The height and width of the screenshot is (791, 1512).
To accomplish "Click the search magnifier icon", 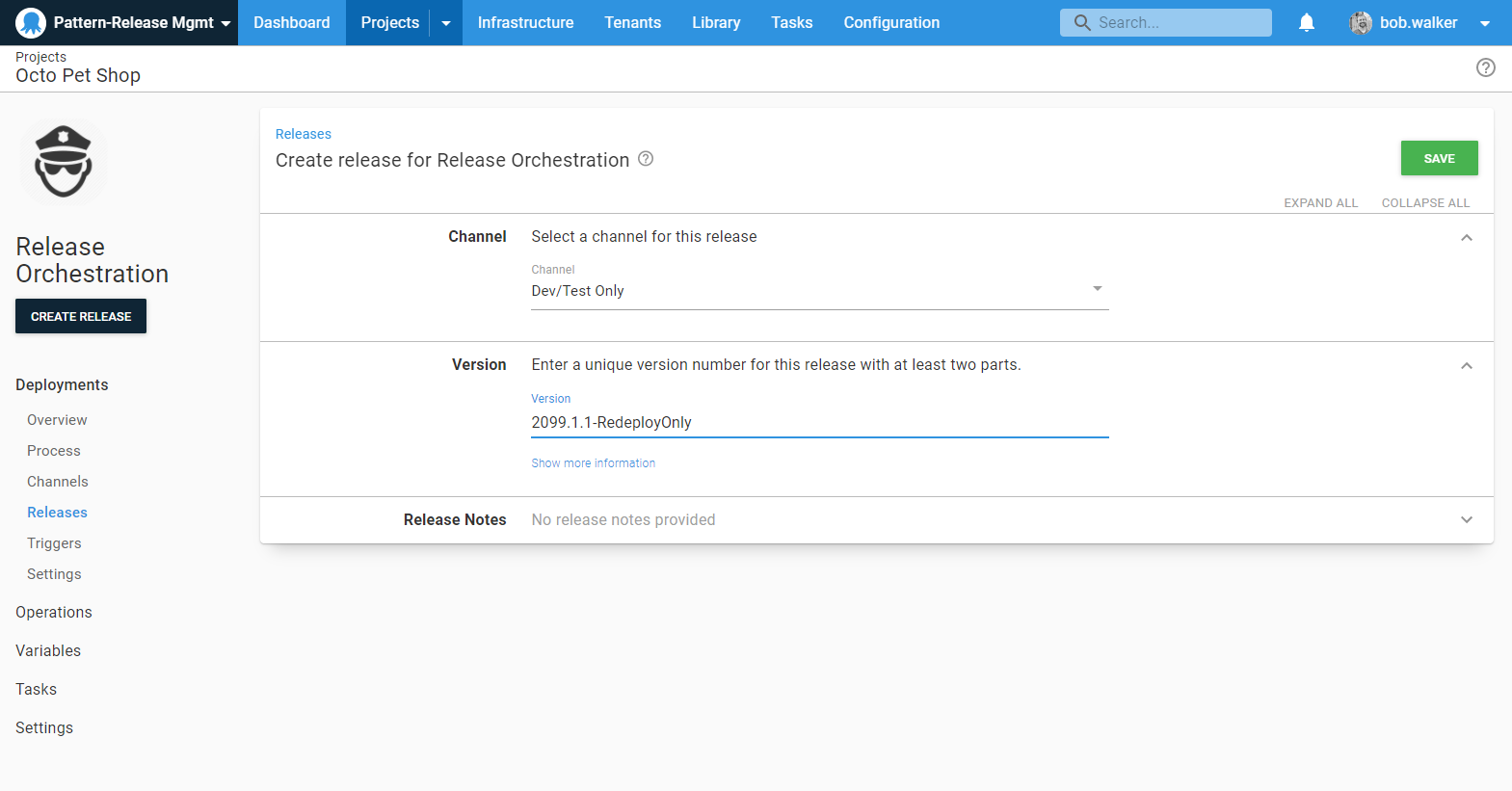I will pyautogui.click(x=1082, y=22).
